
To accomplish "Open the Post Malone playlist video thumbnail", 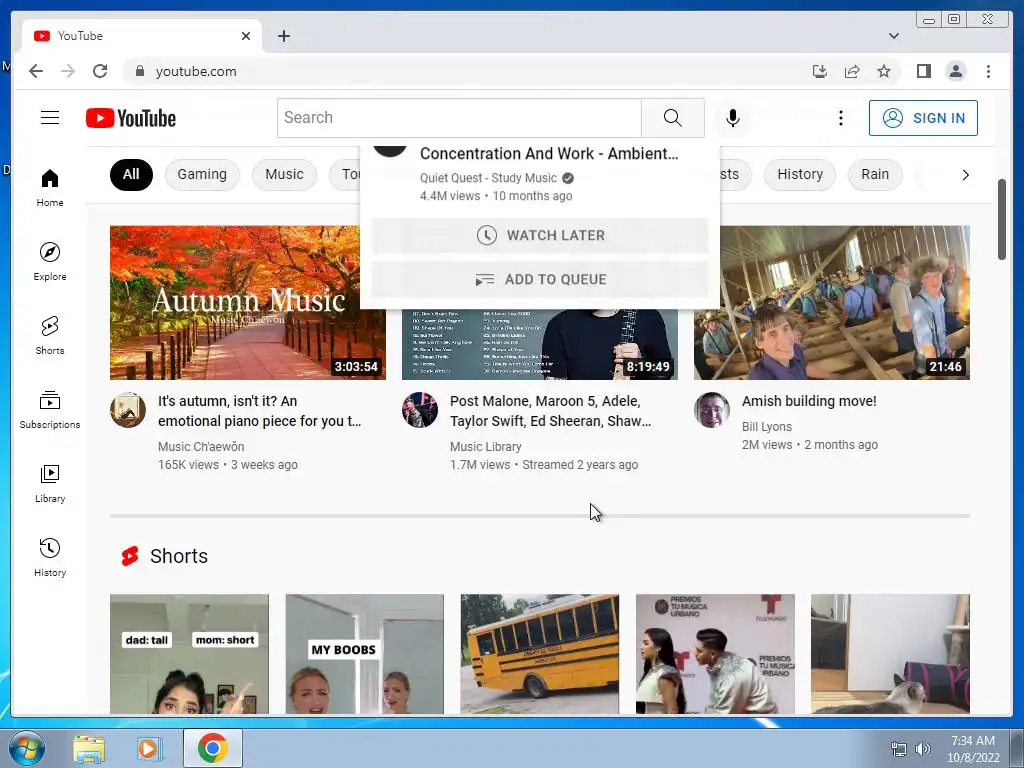I will point(539,344).
